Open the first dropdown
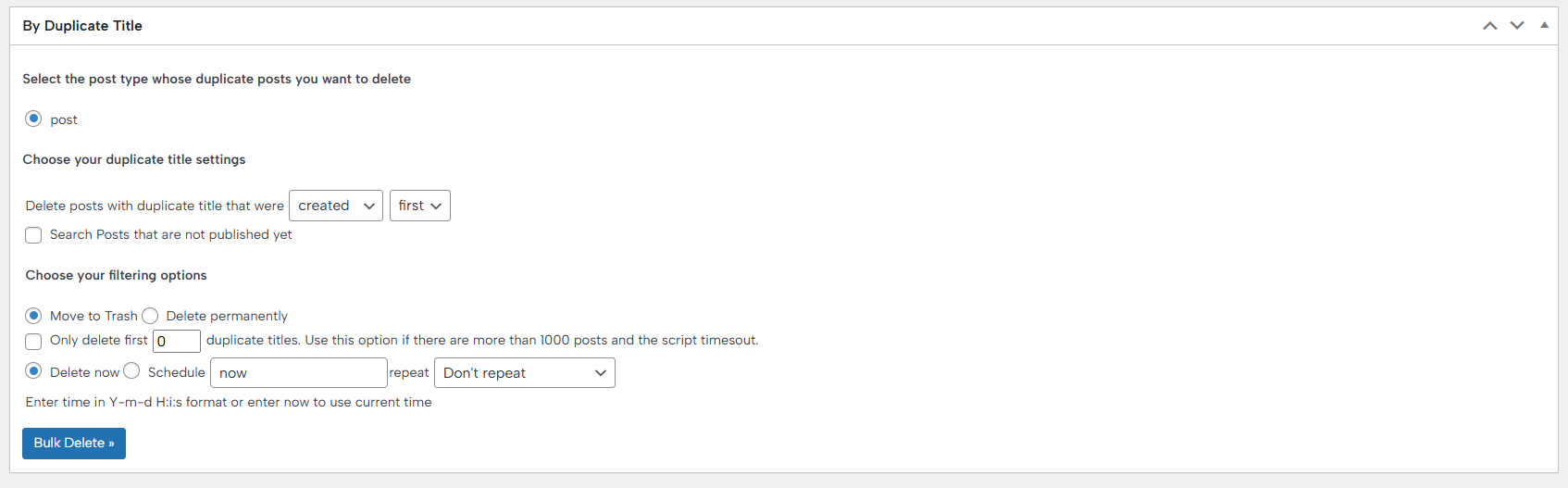Viewport: 1568px width, 488px height. click(x=420, y=206)
